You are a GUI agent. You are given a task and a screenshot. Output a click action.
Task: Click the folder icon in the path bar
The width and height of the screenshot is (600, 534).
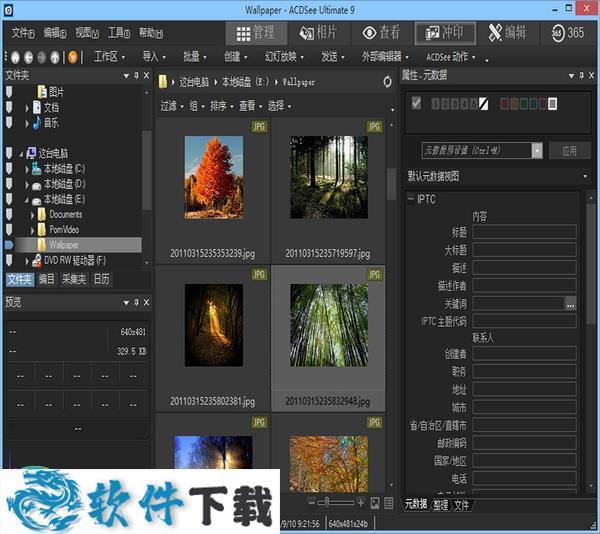pos(163,81)
